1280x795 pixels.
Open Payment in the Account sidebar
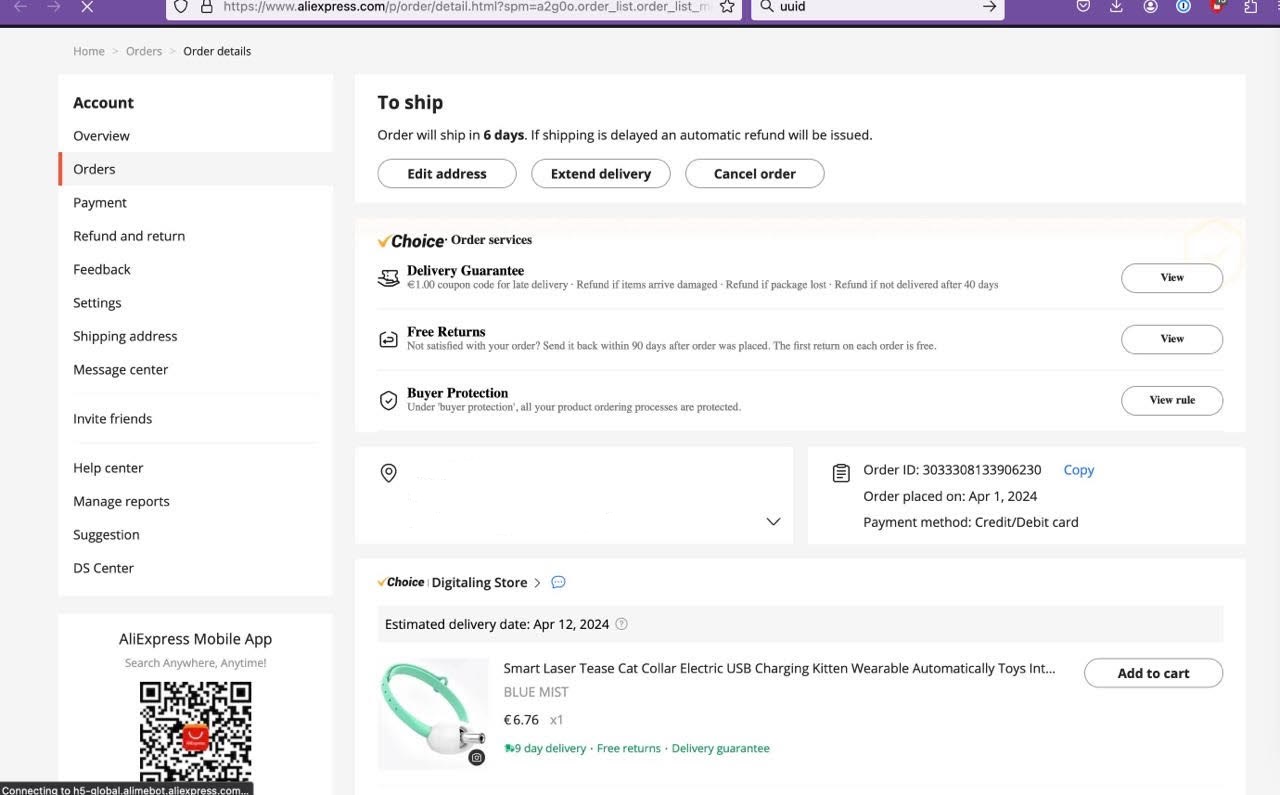(x=100, y=203)
